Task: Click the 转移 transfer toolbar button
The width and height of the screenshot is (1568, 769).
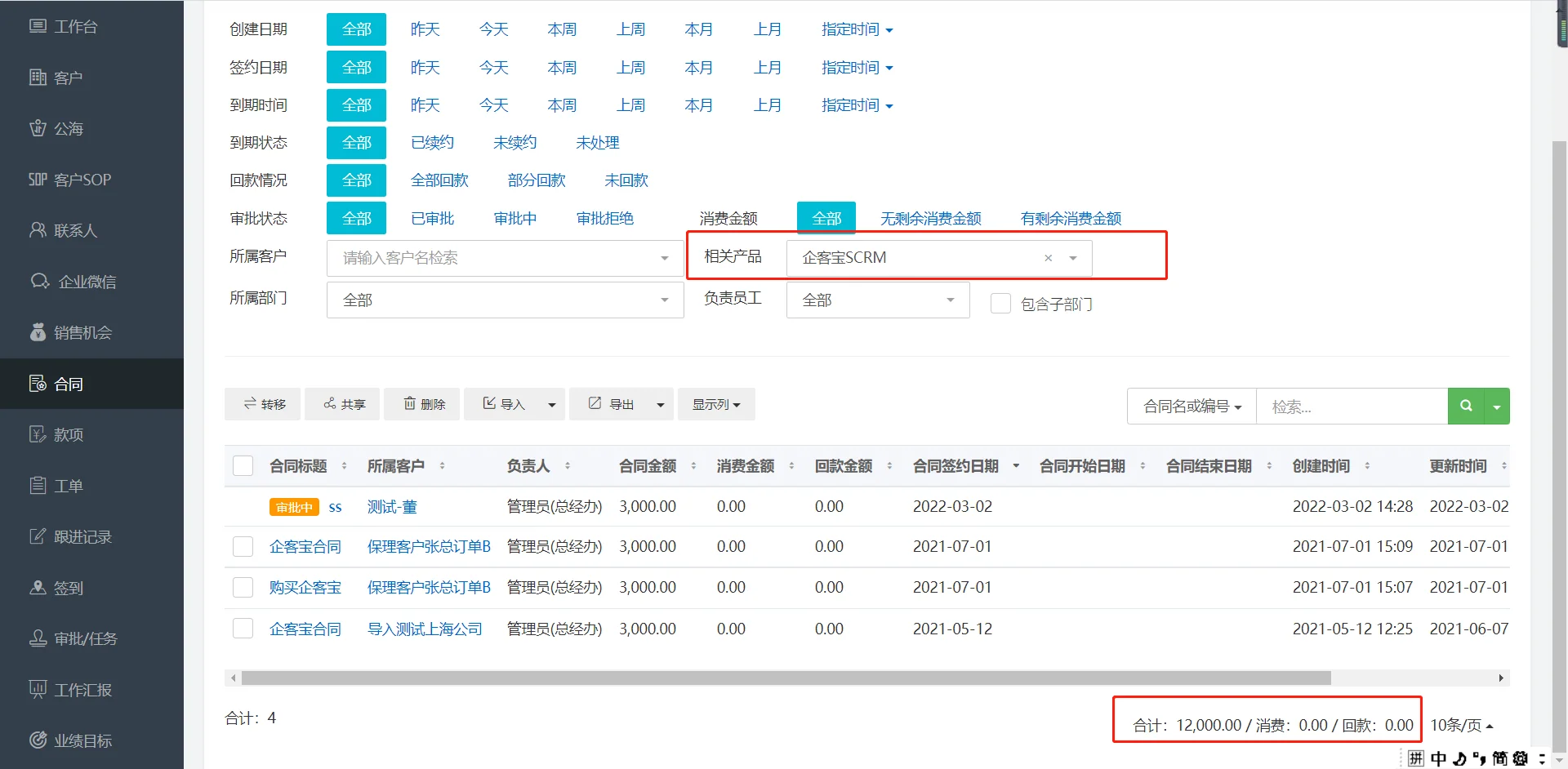Action: click(263, 404)
